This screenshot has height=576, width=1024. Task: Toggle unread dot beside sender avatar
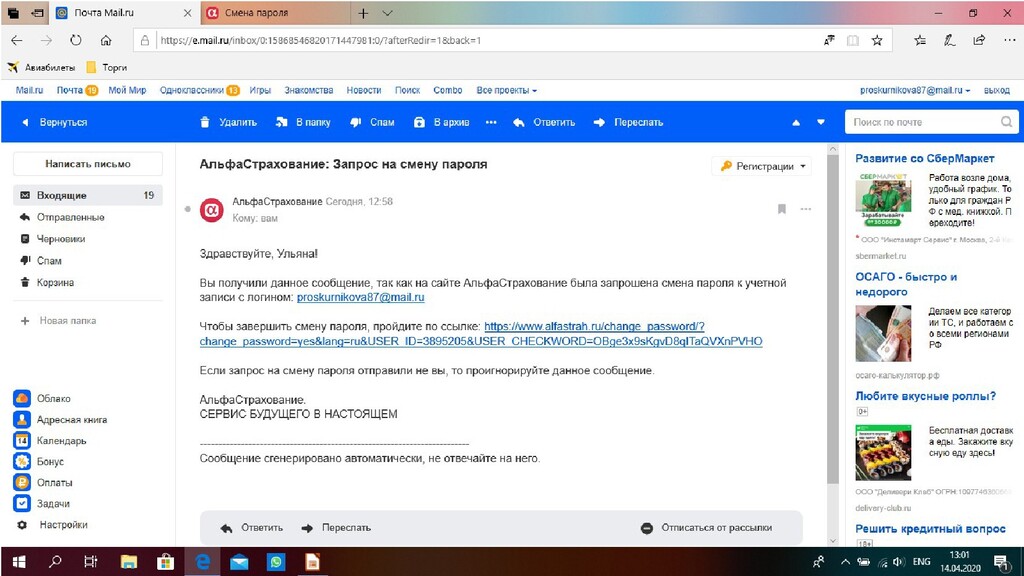(187, 210)
